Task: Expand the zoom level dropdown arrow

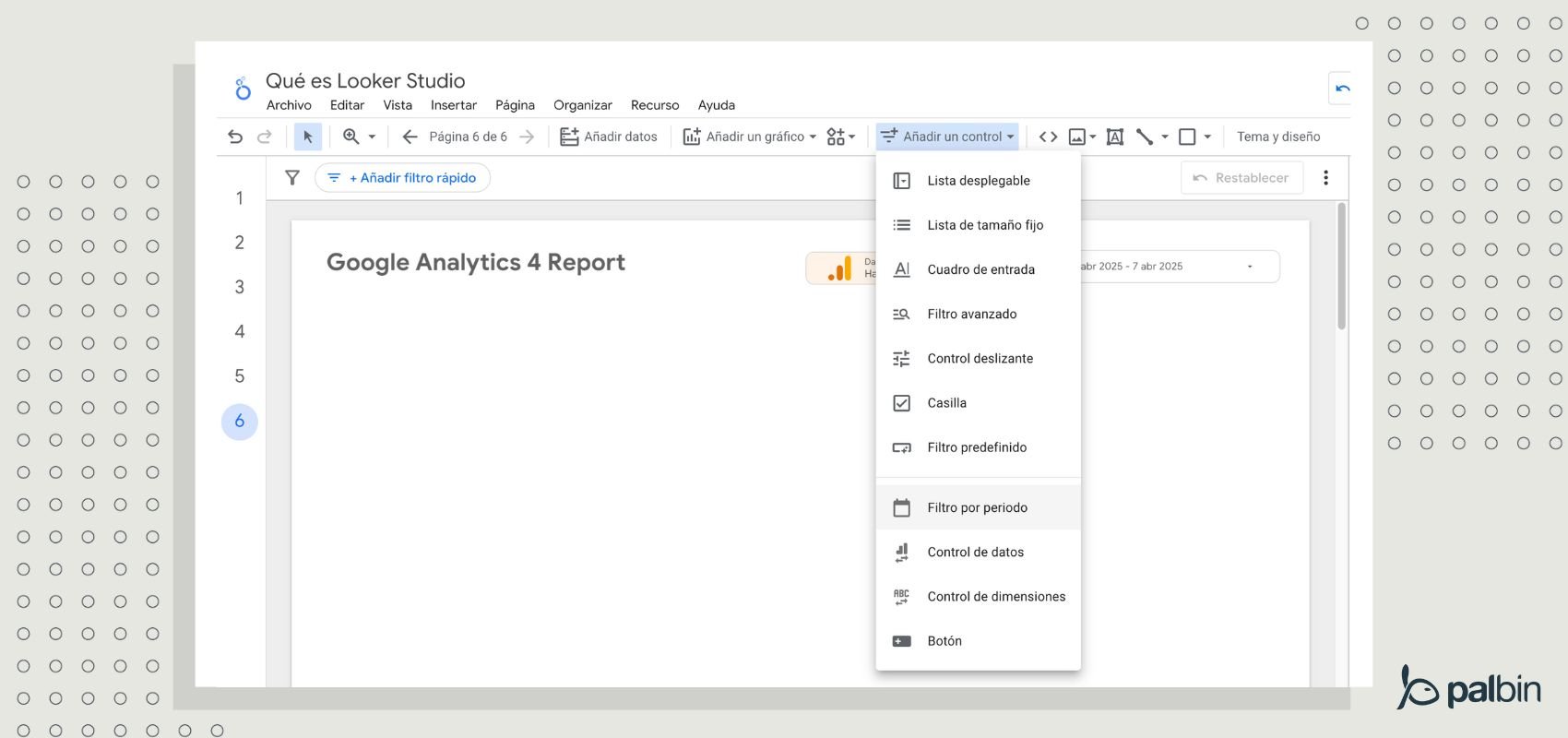Action: [x=372, y=137]
